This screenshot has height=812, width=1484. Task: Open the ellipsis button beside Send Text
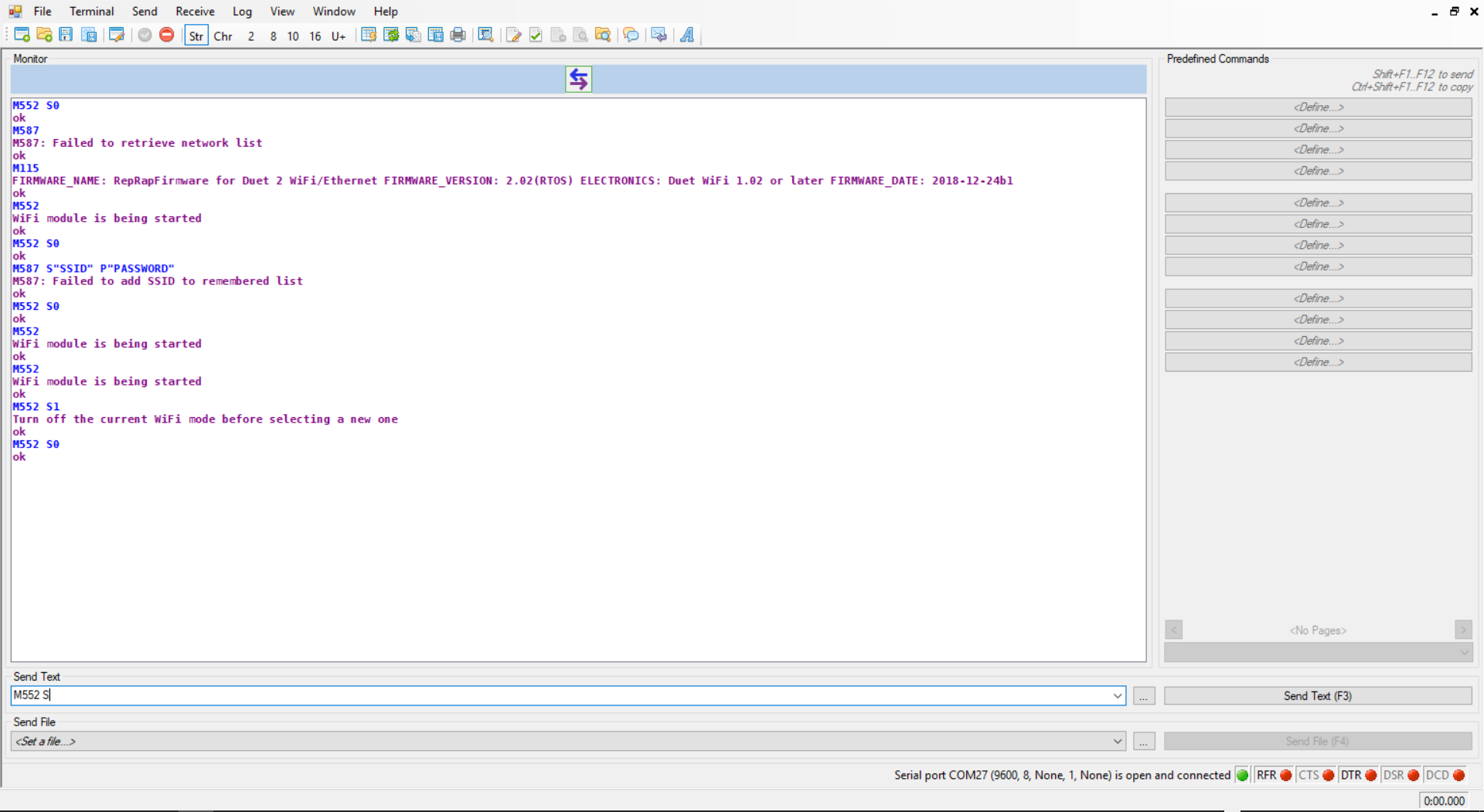point(1143,695)
